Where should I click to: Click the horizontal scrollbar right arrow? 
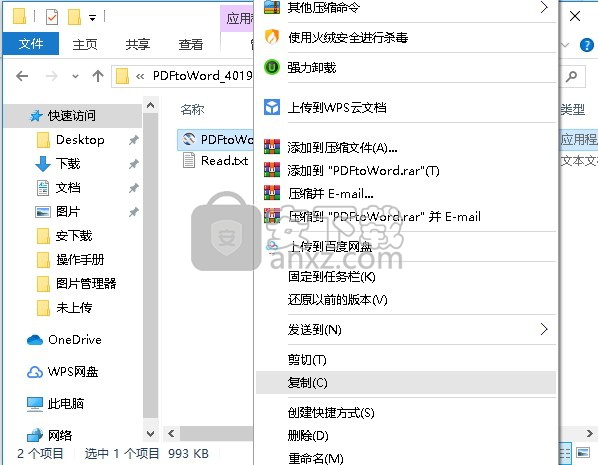point(590,434)
